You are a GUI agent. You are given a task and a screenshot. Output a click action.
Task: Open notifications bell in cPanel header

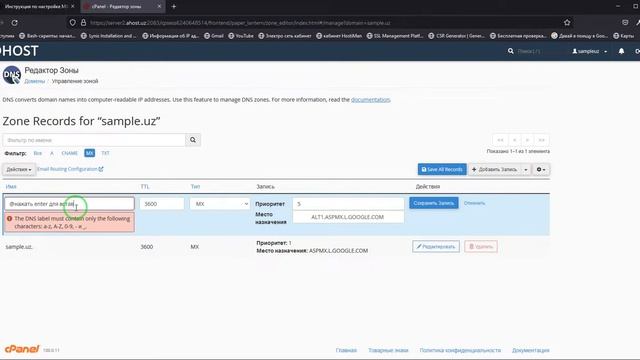(621, 51)
